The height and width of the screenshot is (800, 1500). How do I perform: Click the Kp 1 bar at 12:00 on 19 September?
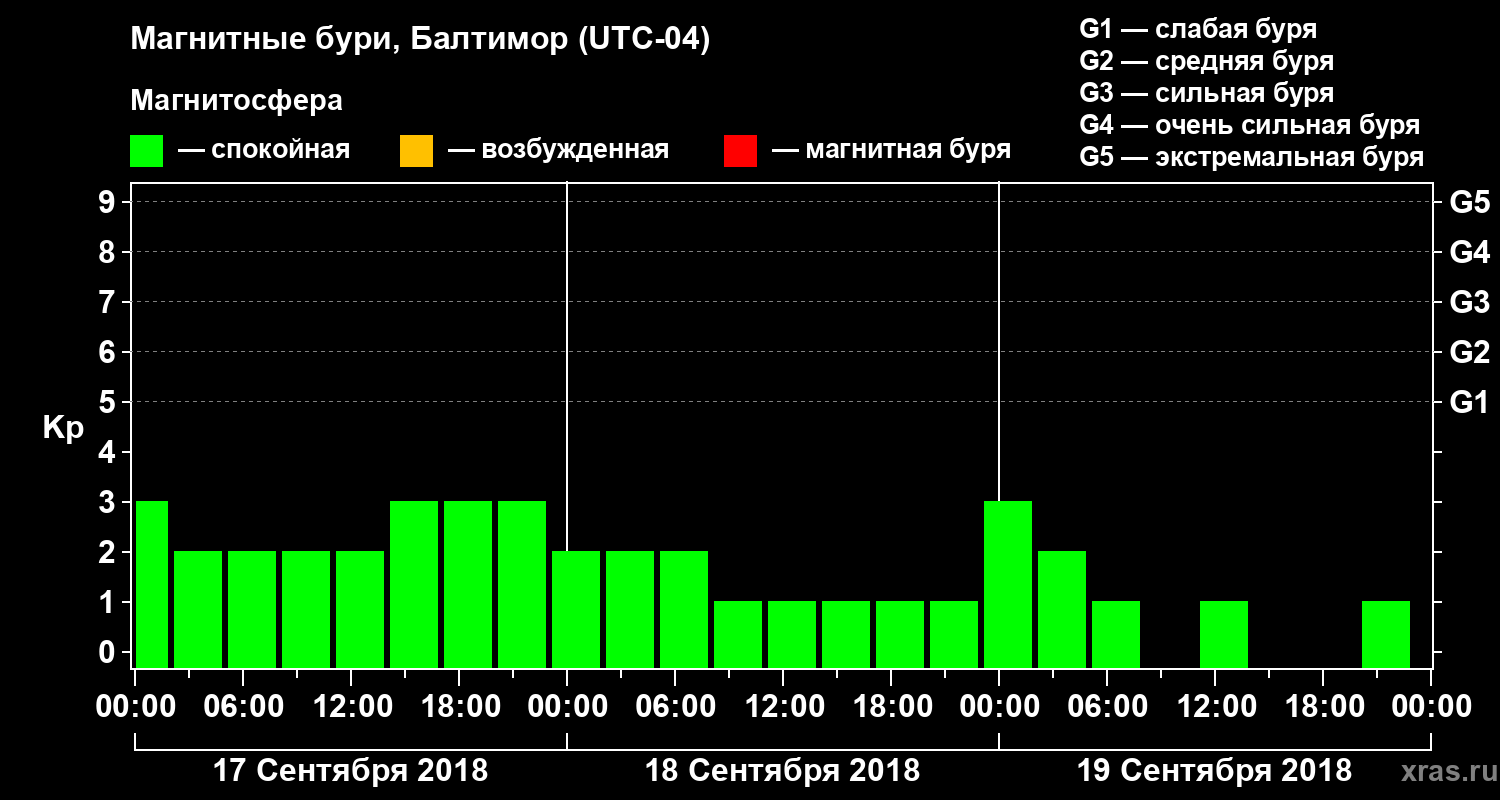coord(1224,634)
